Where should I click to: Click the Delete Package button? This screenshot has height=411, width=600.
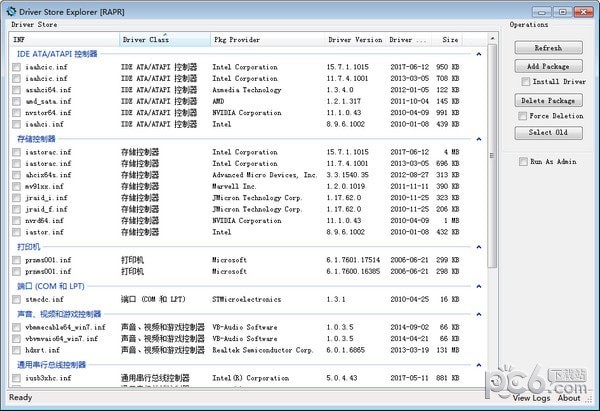click(548, 101)
